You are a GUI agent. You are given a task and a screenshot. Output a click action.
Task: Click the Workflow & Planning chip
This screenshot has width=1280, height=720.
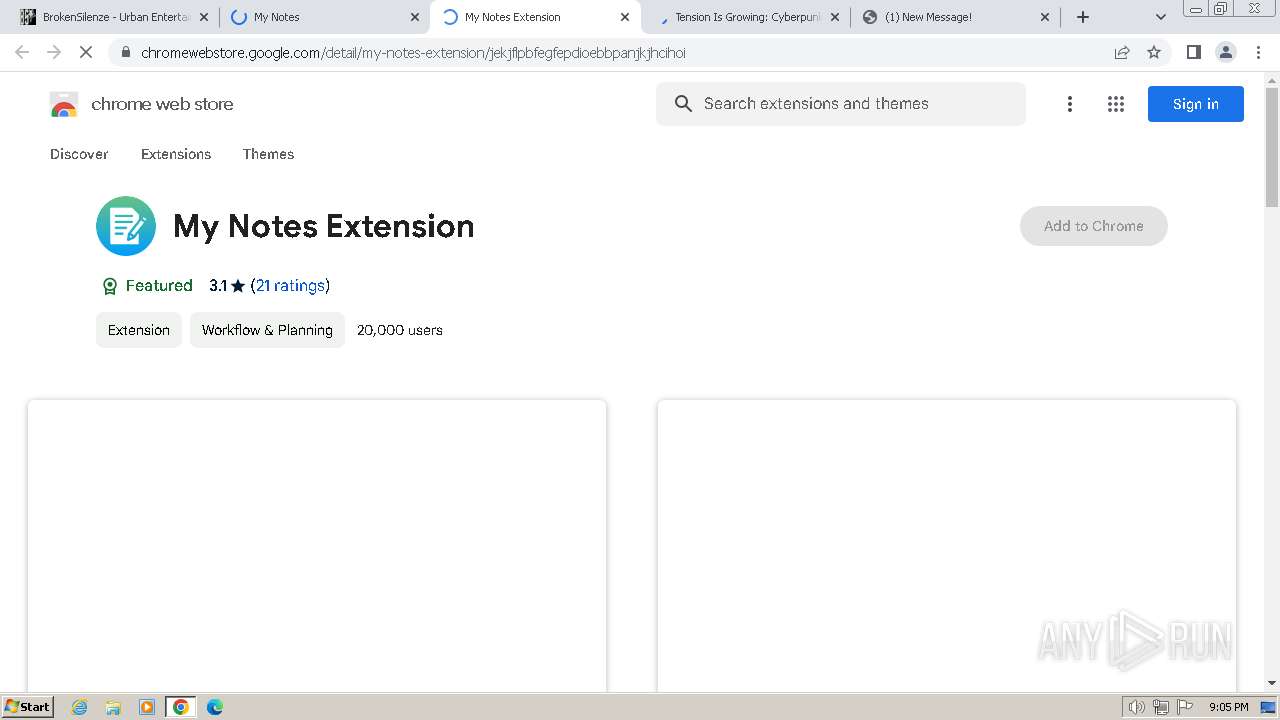click(x=267, y=330)
